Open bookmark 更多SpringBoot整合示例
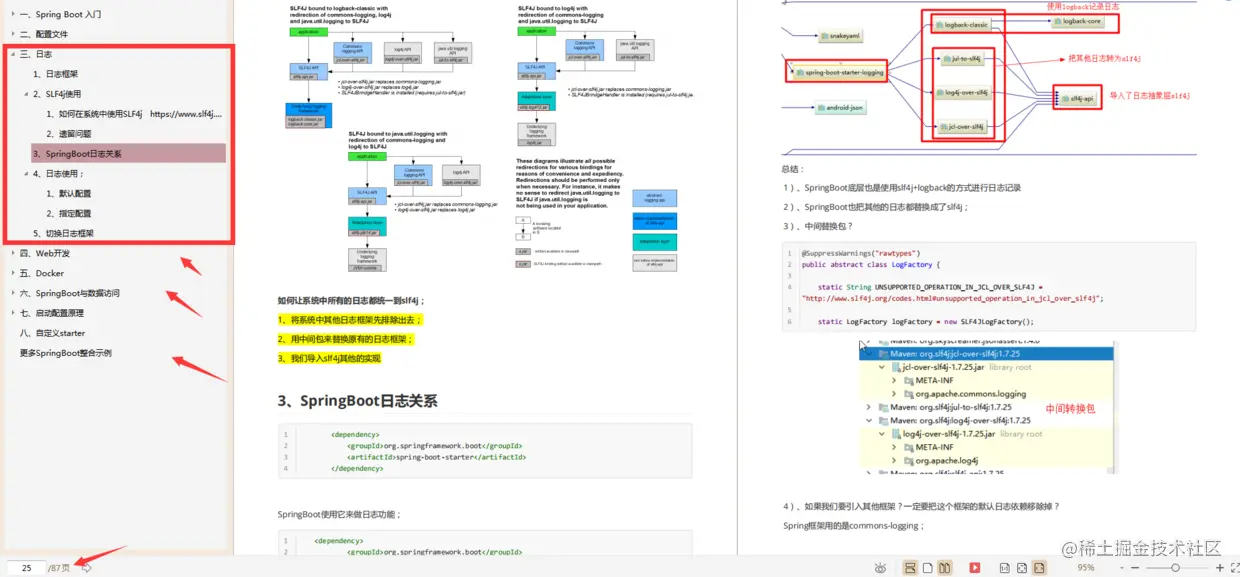 click(x=66, y=353)
